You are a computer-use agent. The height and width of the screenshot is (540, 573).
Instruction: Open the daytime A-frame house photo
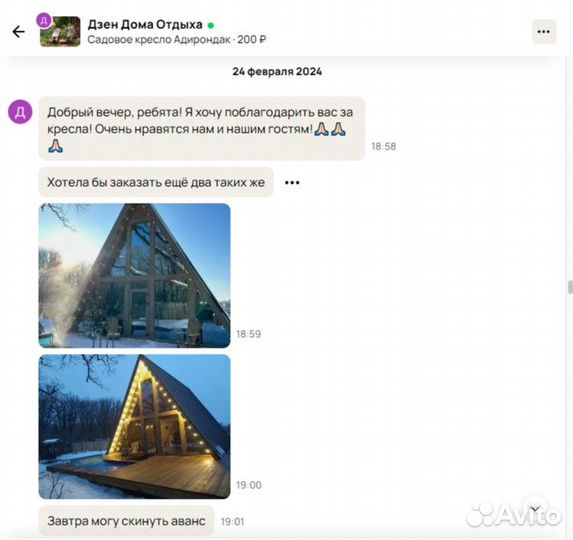coord(134,275)
